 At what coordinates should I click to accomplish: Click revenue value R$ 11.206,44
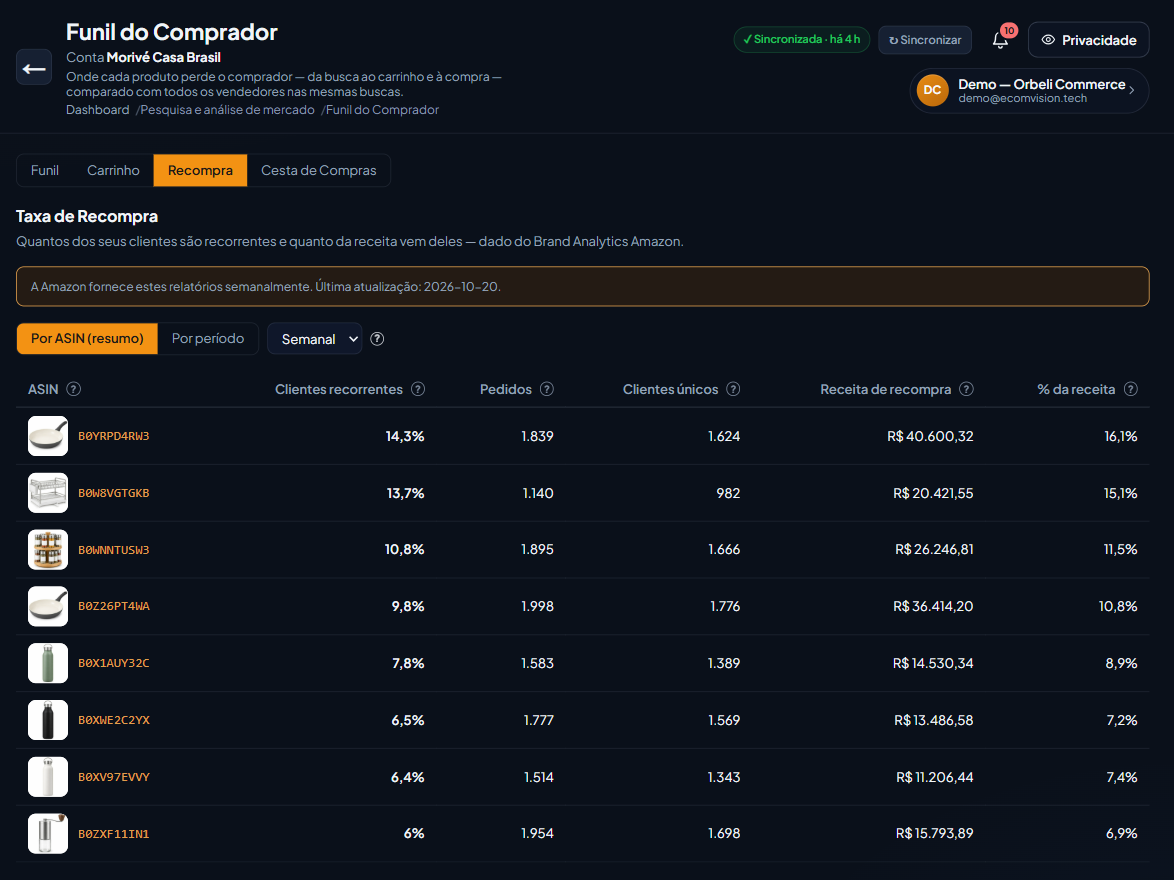[x=934, y=777]
